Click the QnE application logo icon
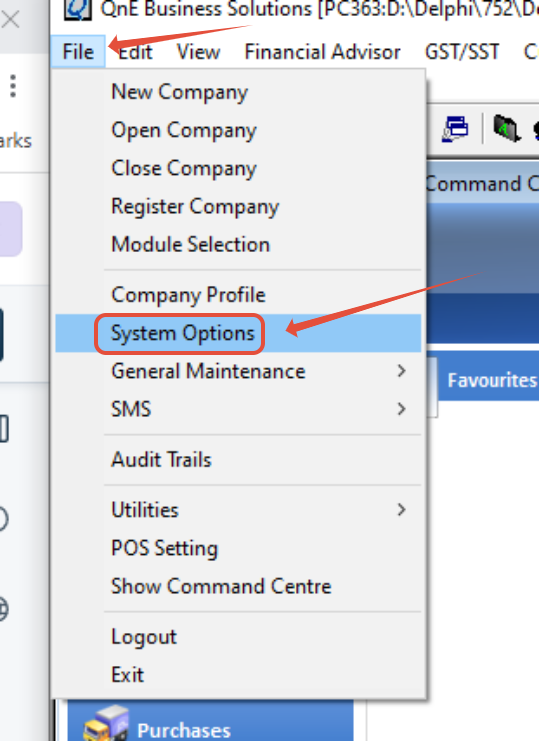539x741 pixels. coord(77,9)
